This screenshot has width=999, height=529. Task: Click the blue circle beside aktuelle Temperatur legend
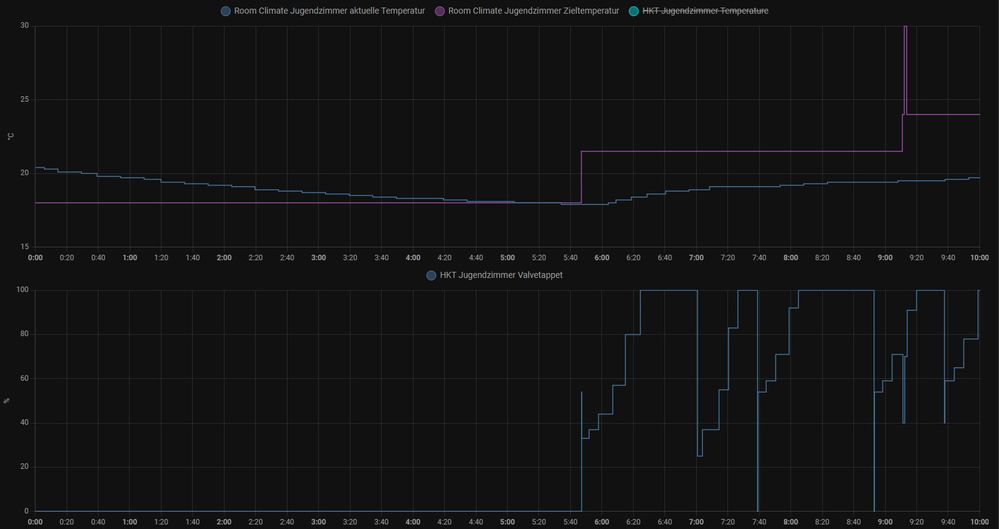click(225, 11)
